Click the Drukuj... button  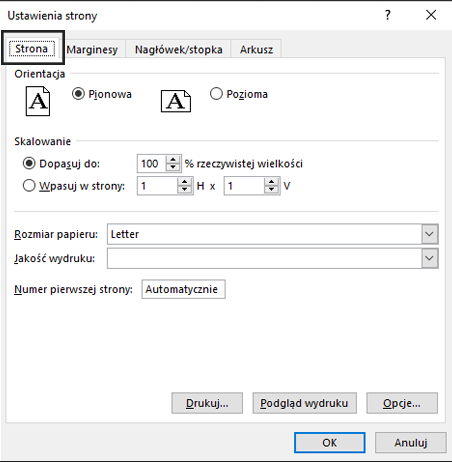click(207, 403)
